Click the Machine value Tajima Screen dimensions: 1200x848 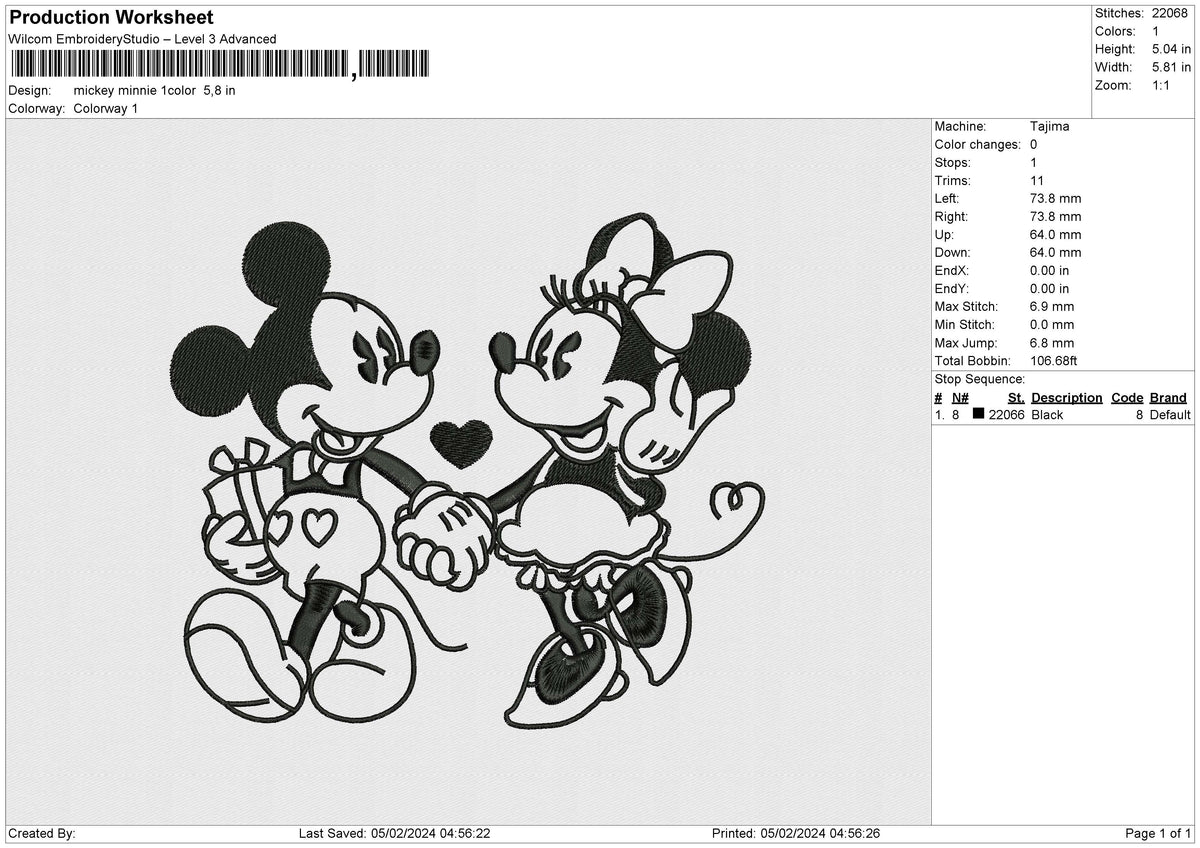1049,126
